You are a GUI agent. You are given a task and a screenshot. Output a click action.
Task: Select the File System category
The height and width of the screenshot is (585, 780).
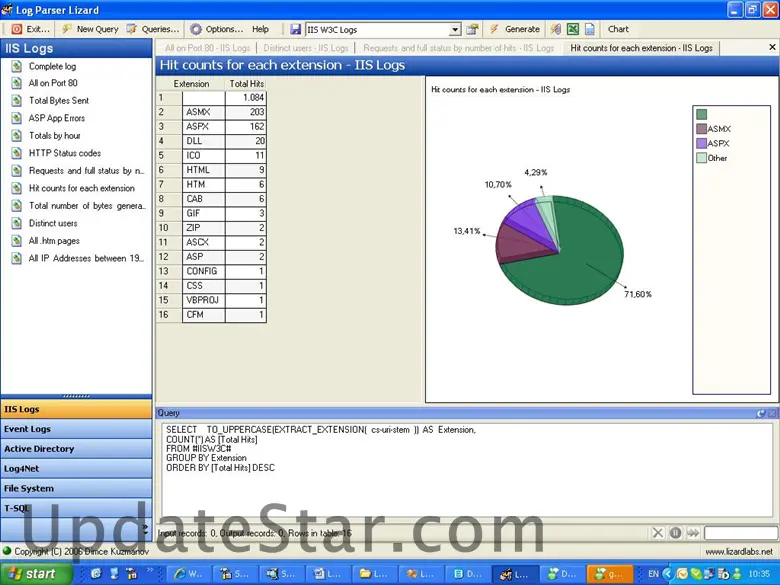(x=76, y=488)
